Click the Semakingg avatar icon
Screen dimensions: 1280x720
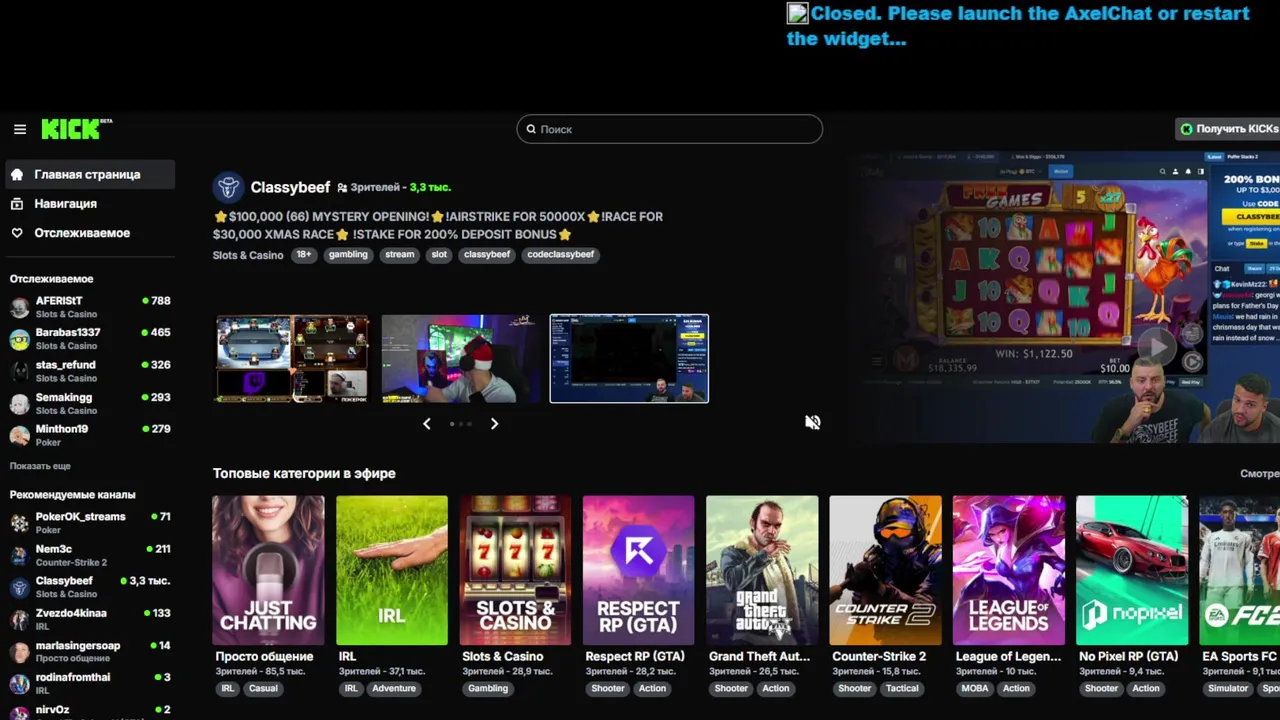click(x=20, y=403)
